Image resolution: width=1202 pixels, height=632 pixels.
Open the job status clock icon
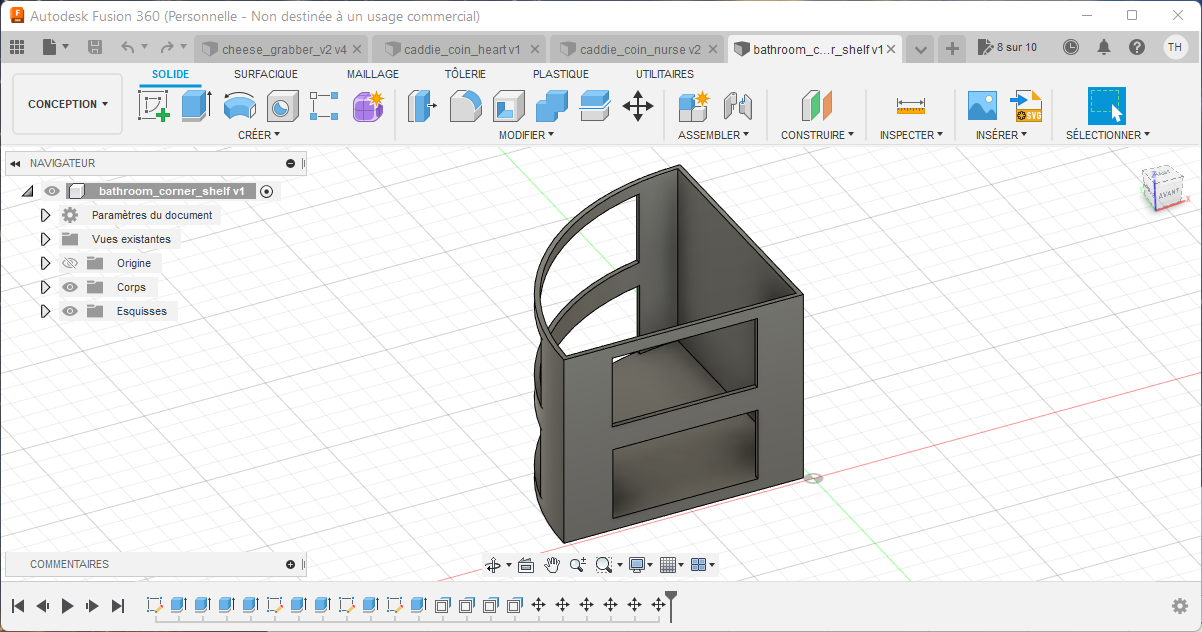point(1071,47)
